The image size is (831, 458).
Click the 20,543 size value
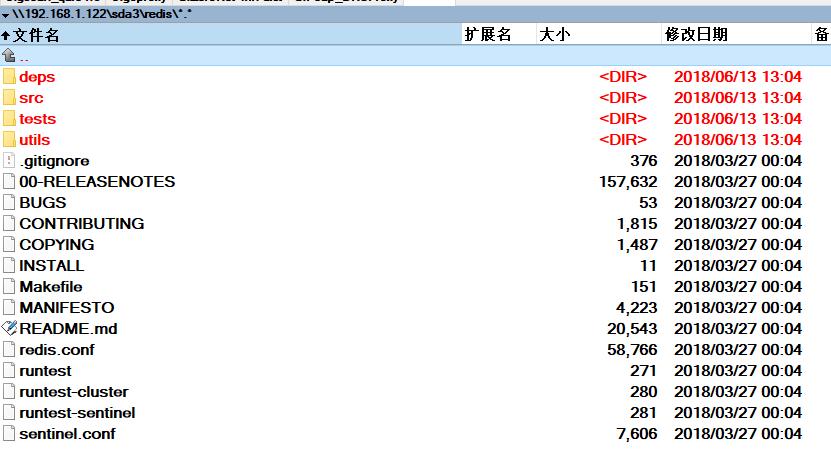pyautogui.click(x=632, y=329)
